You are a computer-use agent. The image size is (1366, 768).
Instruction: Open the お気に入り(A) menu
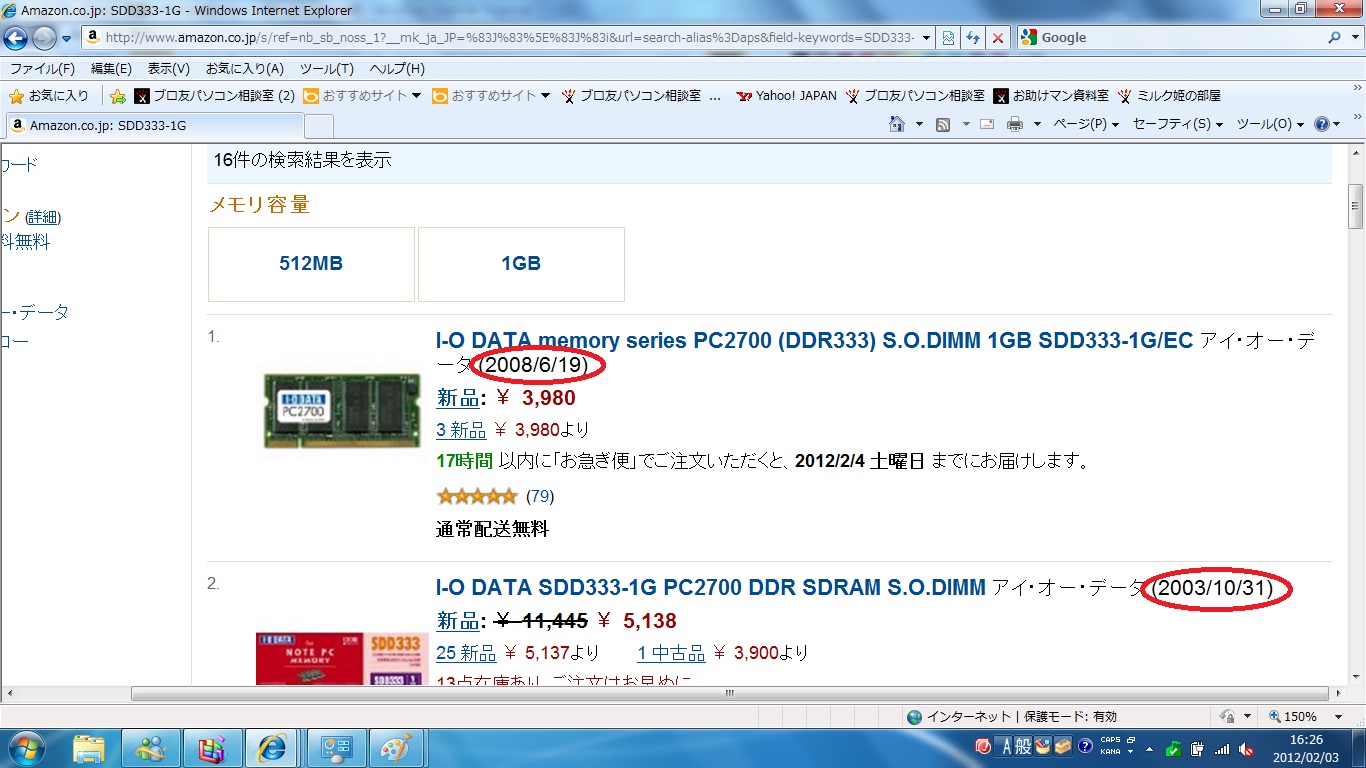(245, 69)
